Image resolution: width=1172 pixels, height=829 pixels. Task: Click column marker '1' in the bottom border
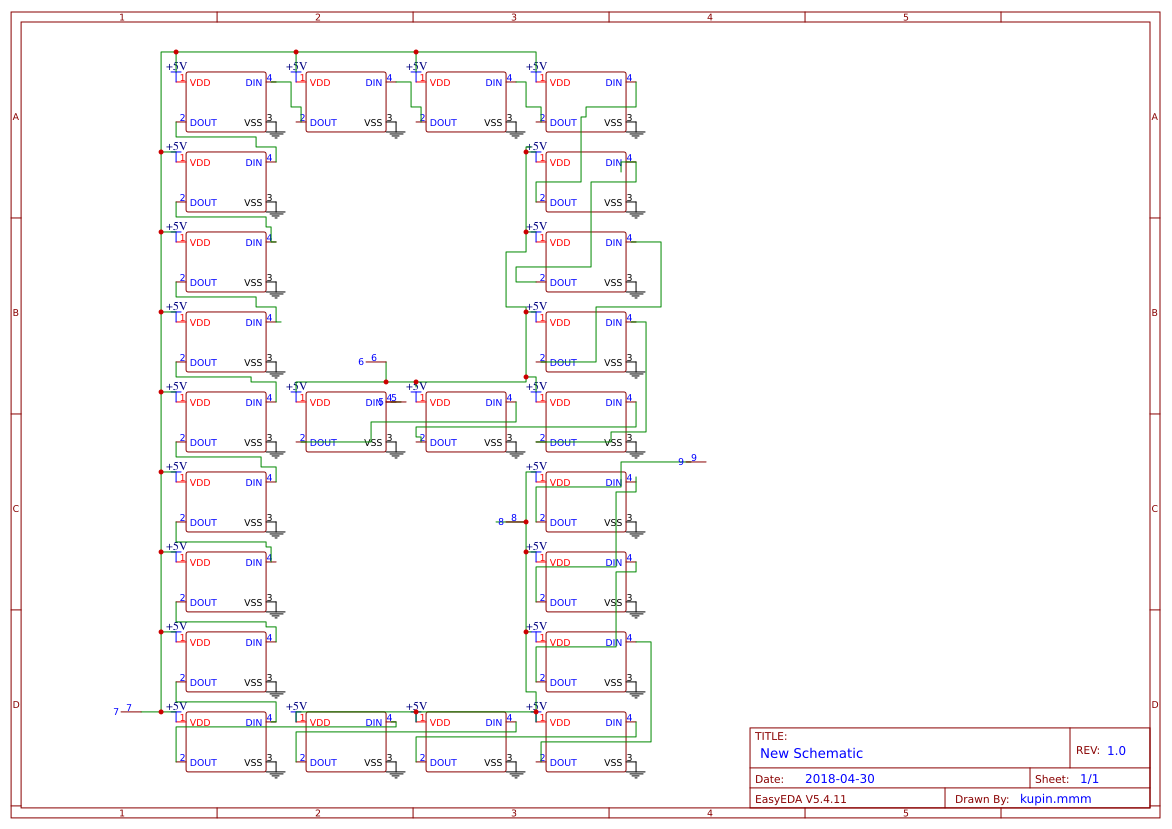(x=122, y=813)
